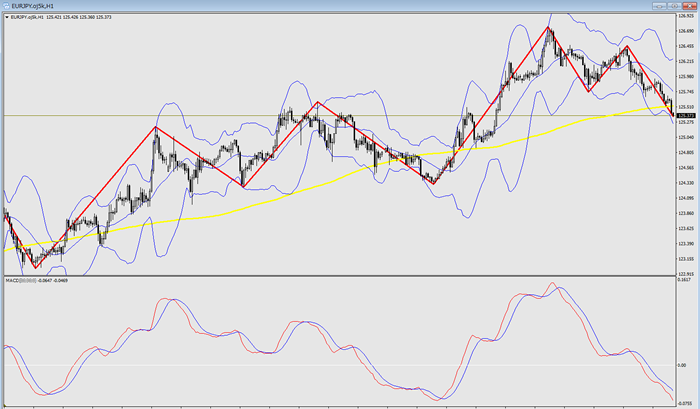Close the EURJPY chart window
Image resolution: width=700 pixels, height=409 pixels.
[x=689, y=6]
